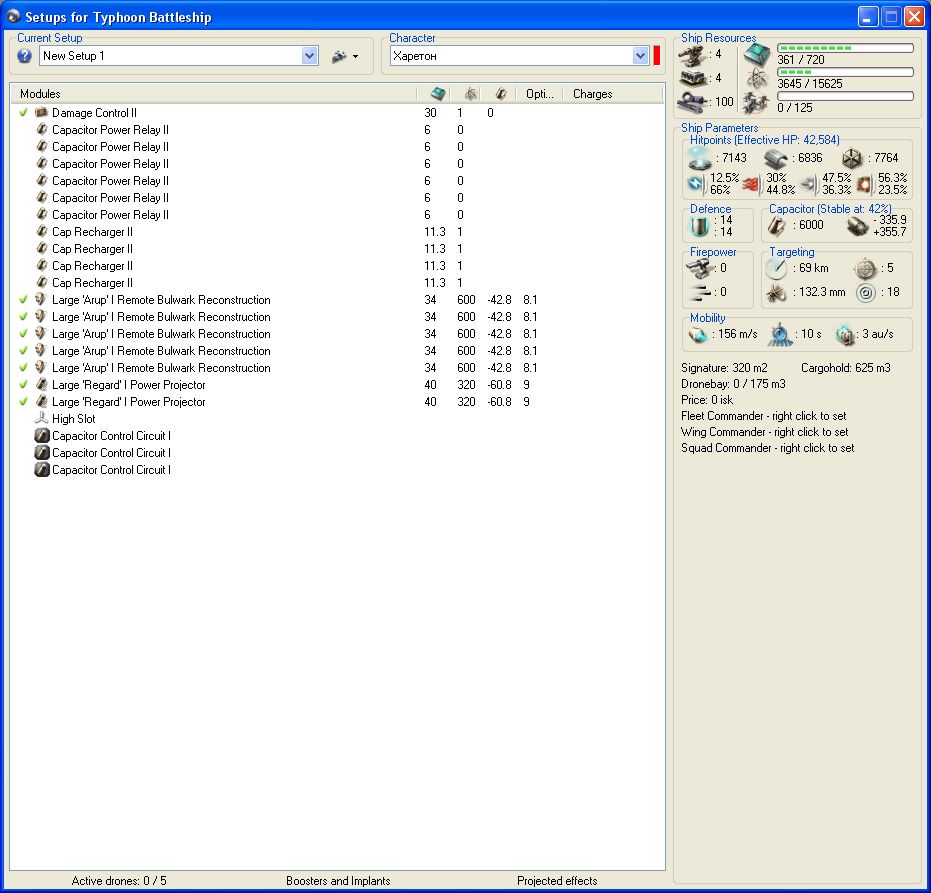Open the ship setup tools icon menu
Image resolution: width=931 pixels, height=893 pixels.
345,56
